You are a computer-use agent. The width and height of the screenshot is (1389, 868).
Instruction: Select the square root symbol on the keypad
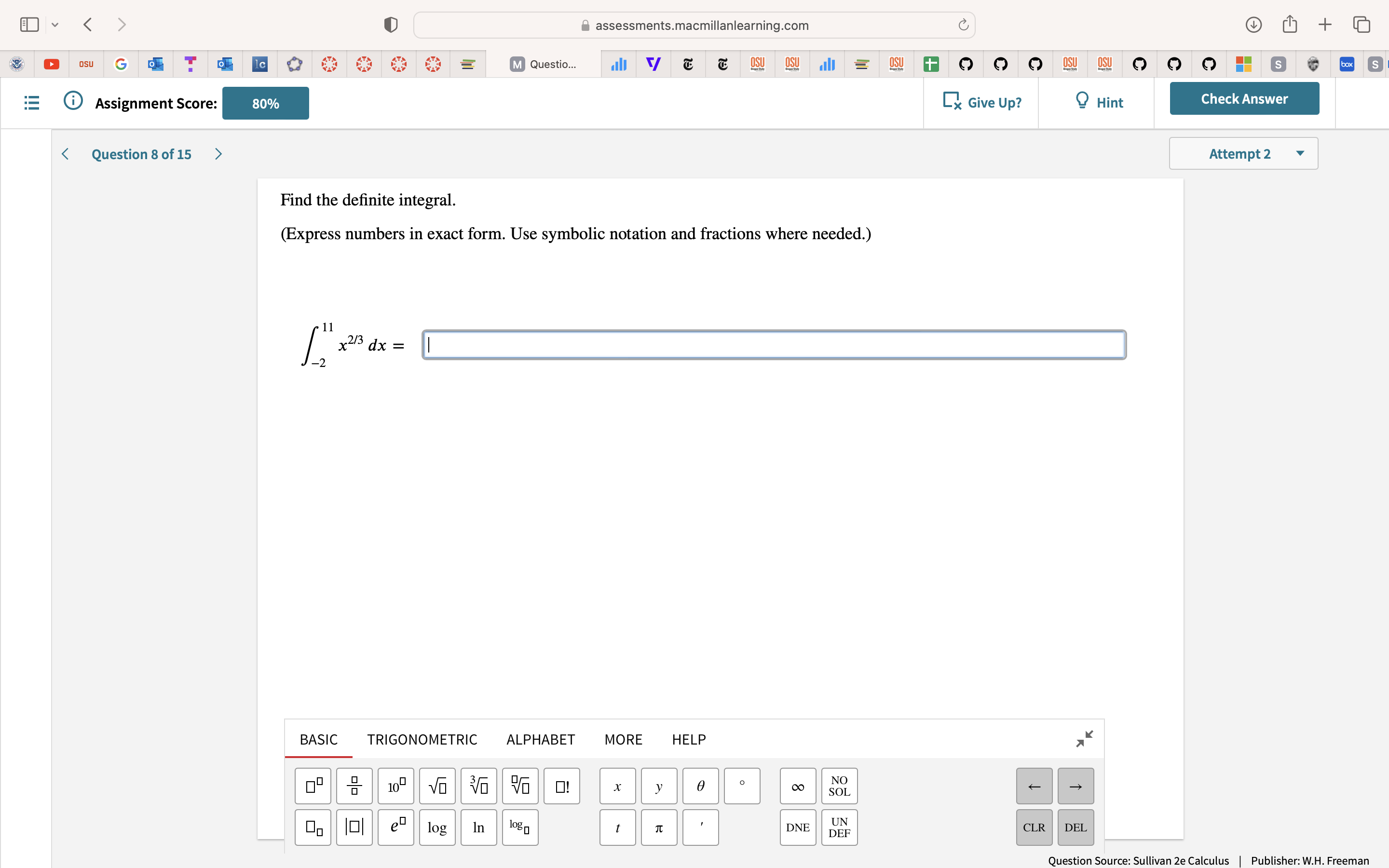point(437,786)
